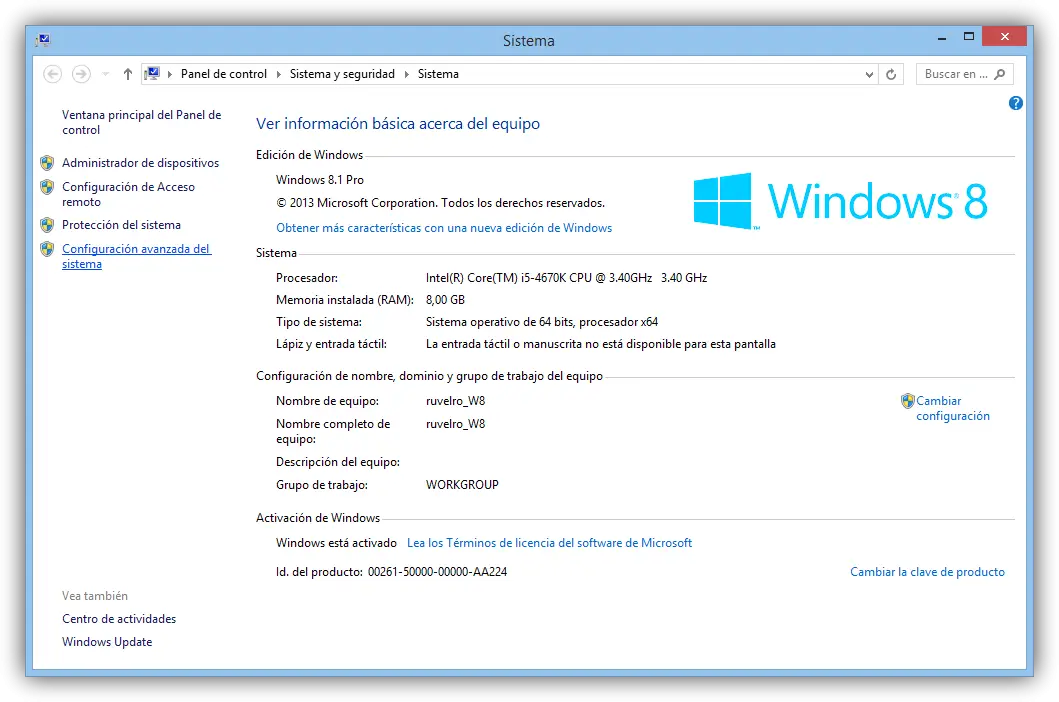Viewport: 1059px width, 702px height.
Task: Open the address bar history dropdown
Action: pos(869,74)
